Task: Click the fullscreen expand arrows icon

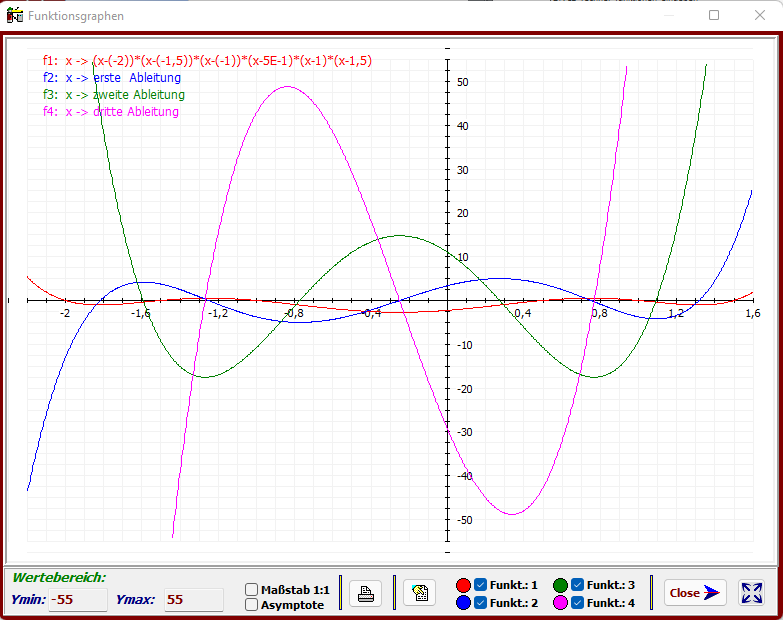Action: [751, 593]
